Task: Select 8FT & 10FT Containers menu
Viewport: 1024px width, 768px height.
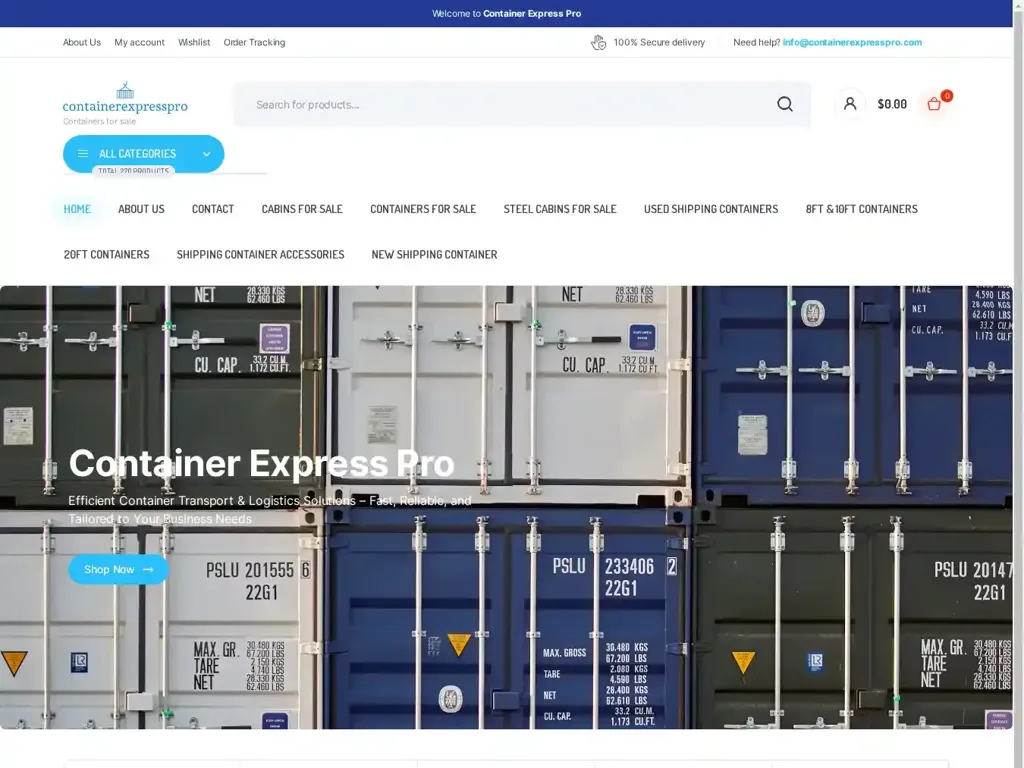Action: pos(861,209)
